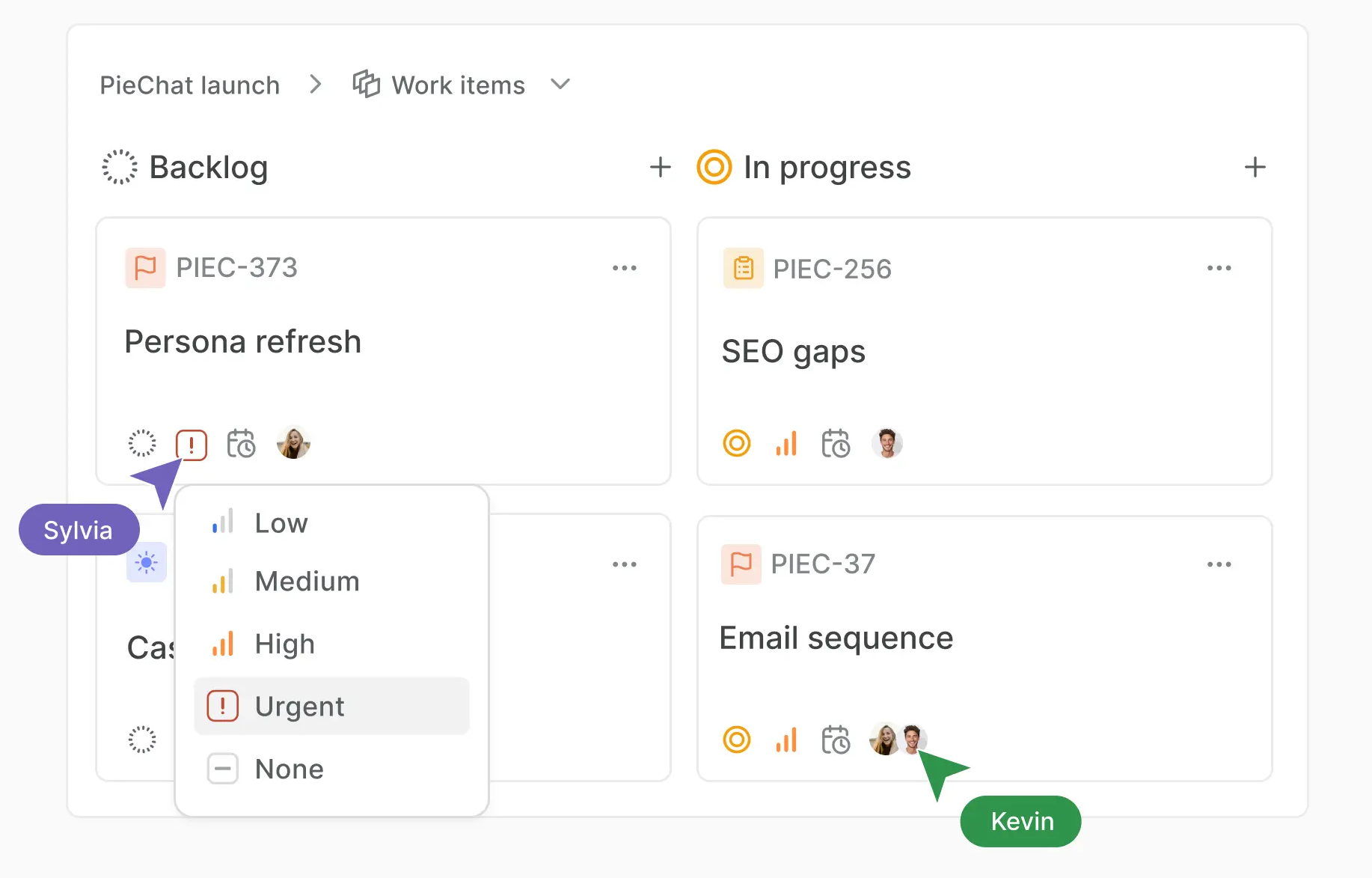Viewport: 1372px width, 878px height.
Task: Set priority to None
Action: click(x=289, y=769)
